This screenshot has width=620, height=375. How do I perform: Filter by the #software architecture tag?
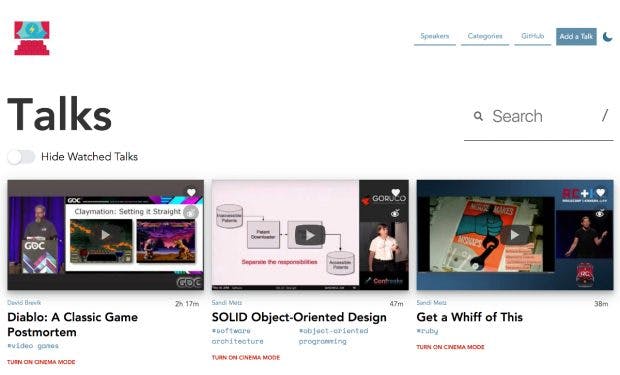237,336
